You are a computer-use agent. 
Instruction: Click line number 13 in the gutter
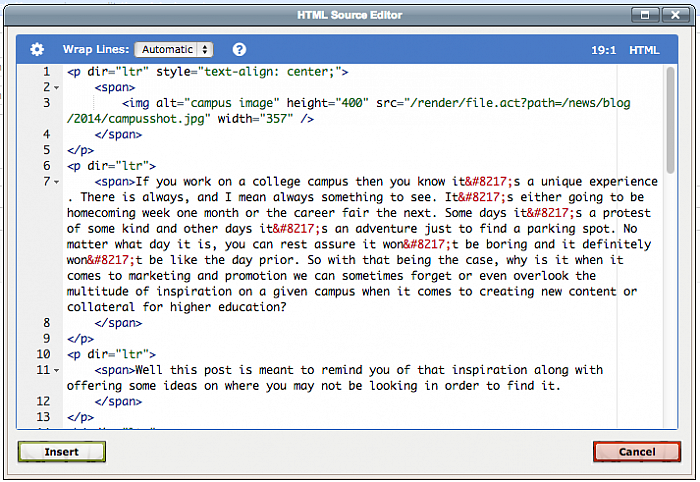tap(43, 417)
